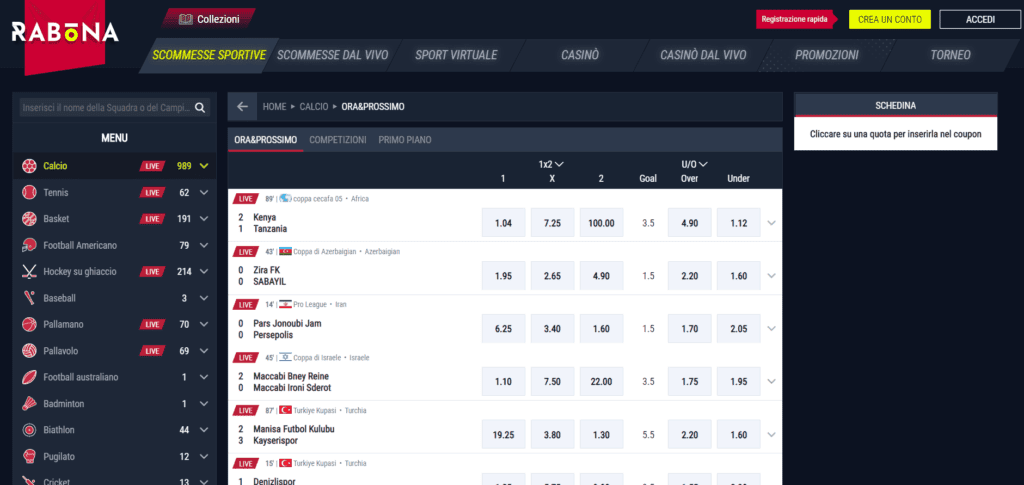1024x485 pixels.
Task: Click the Hockey su ghiaccio sticks icon
Action: tap(29, 272)
